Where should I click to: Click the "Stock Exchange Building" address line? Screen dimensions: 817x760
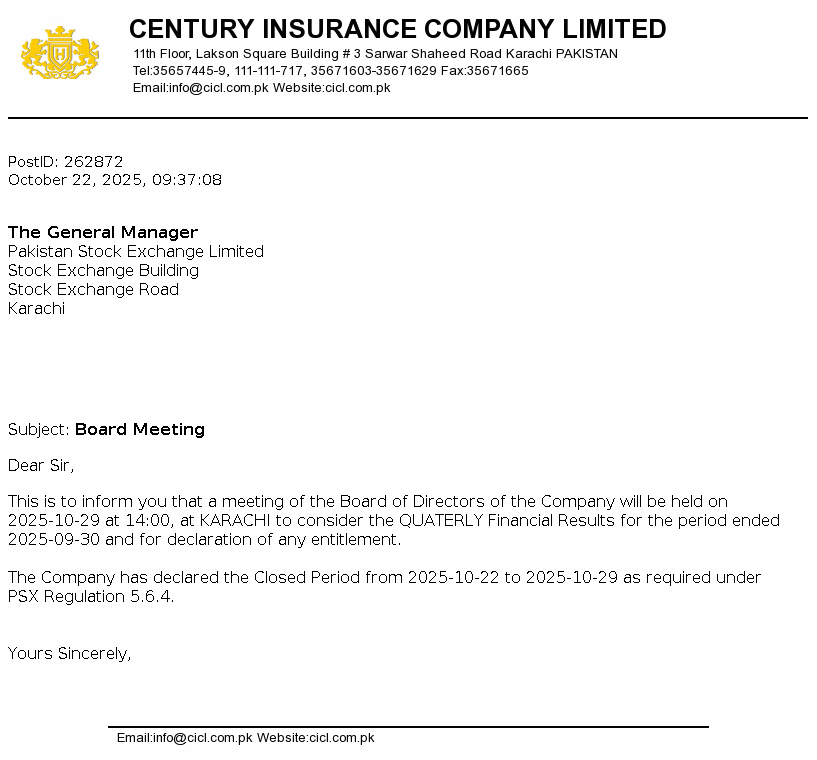(103, 271)
